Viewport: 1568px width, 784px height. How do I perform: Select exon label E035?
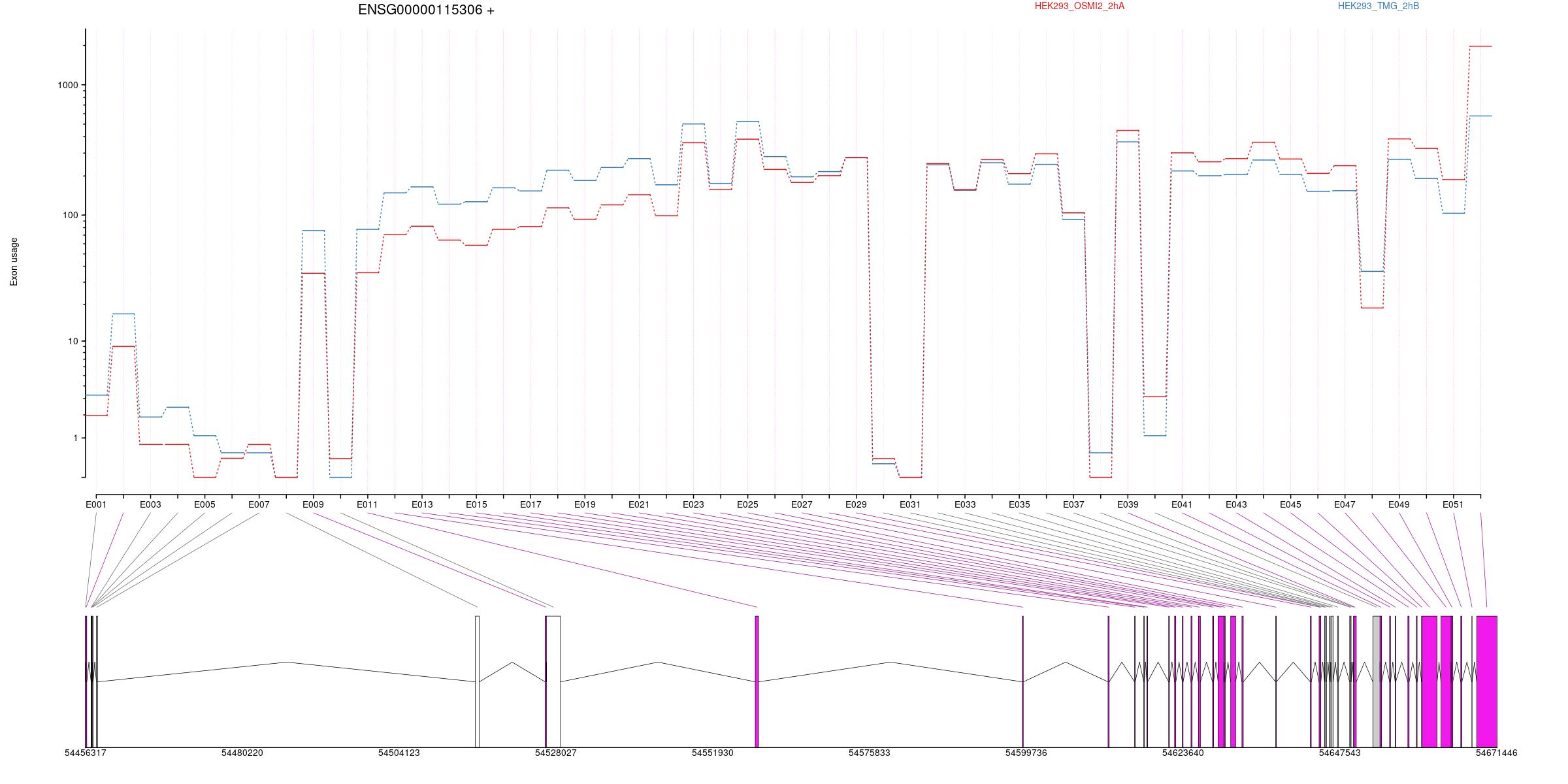tap(1019, 504)
